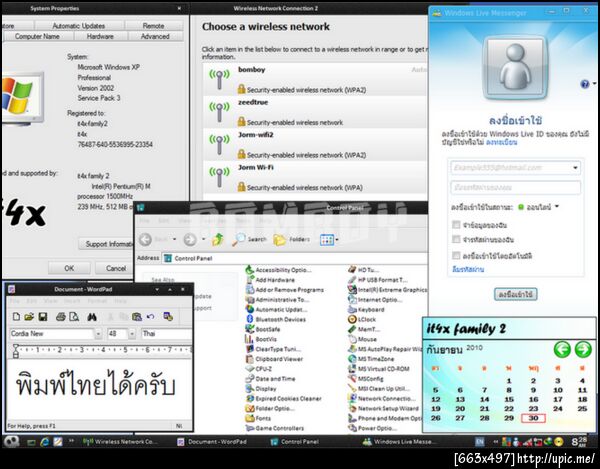Open Keyboard applet in Control Panel

(x=366, y=309)
